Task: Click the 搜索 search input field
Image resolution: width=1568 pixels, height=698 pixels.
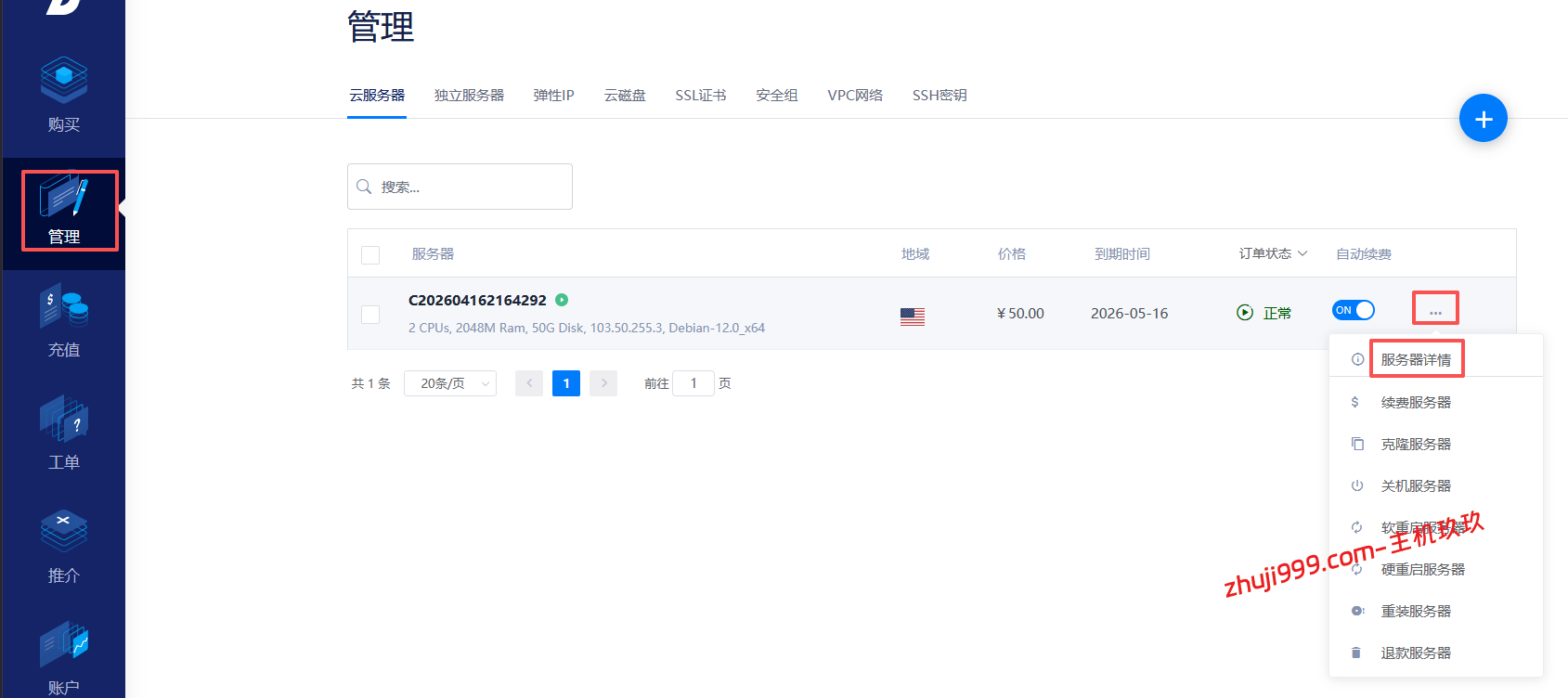Action: point(469,187)
